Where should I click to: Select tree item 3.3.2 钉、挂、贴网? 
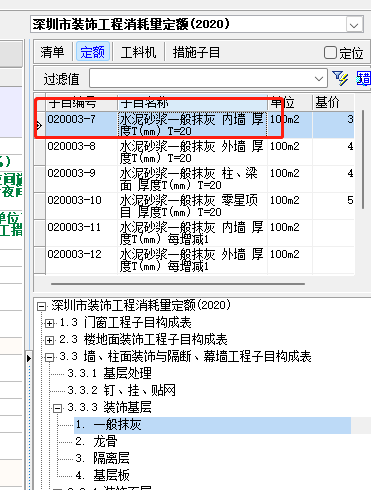(122, 390)
